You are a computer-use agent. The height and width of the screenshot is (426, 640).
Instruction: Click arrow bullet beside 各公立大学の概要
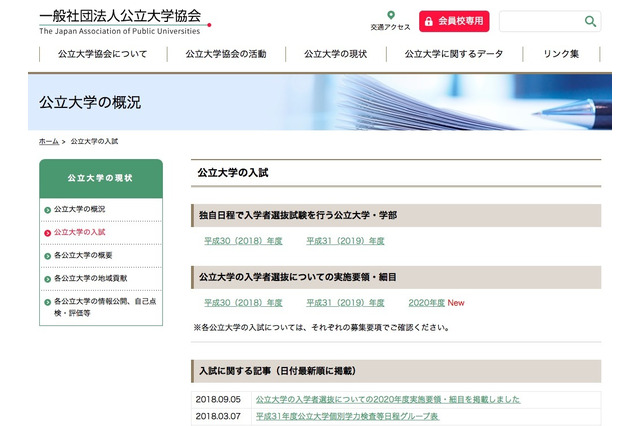click(47, 256)
